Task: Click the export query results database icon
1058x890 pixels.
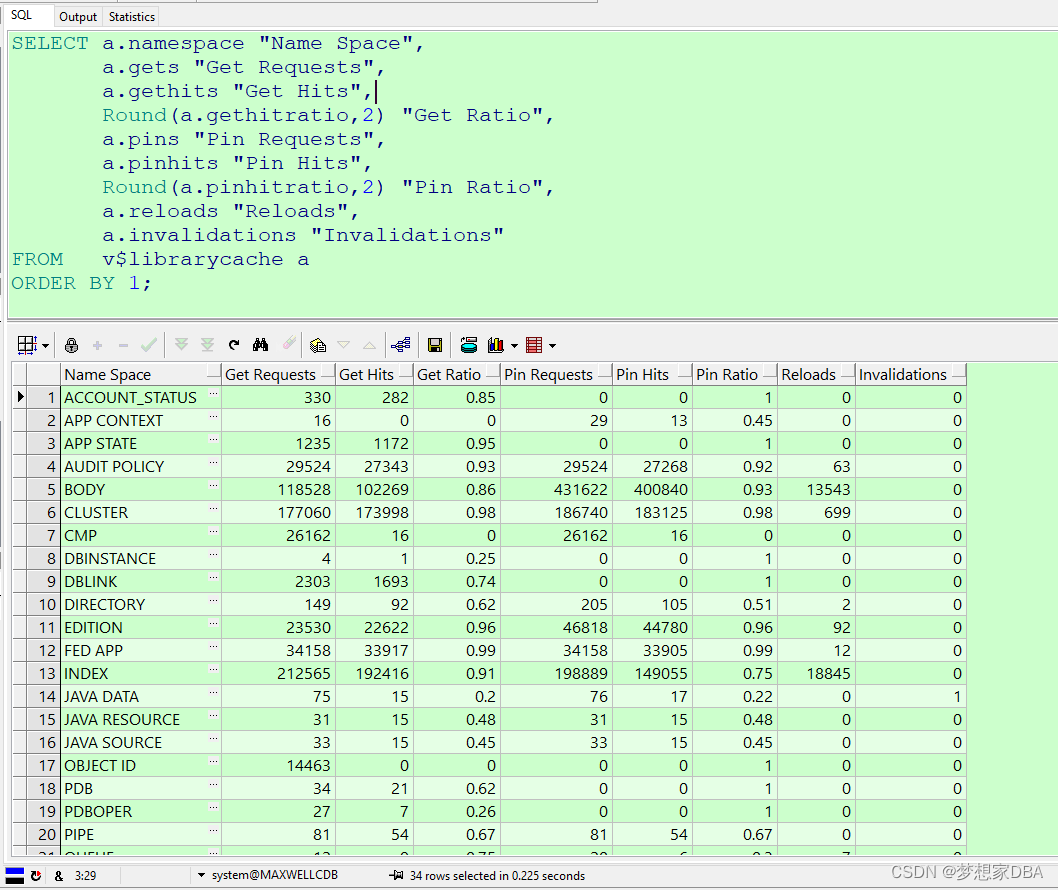Action: tap(469, 345)
